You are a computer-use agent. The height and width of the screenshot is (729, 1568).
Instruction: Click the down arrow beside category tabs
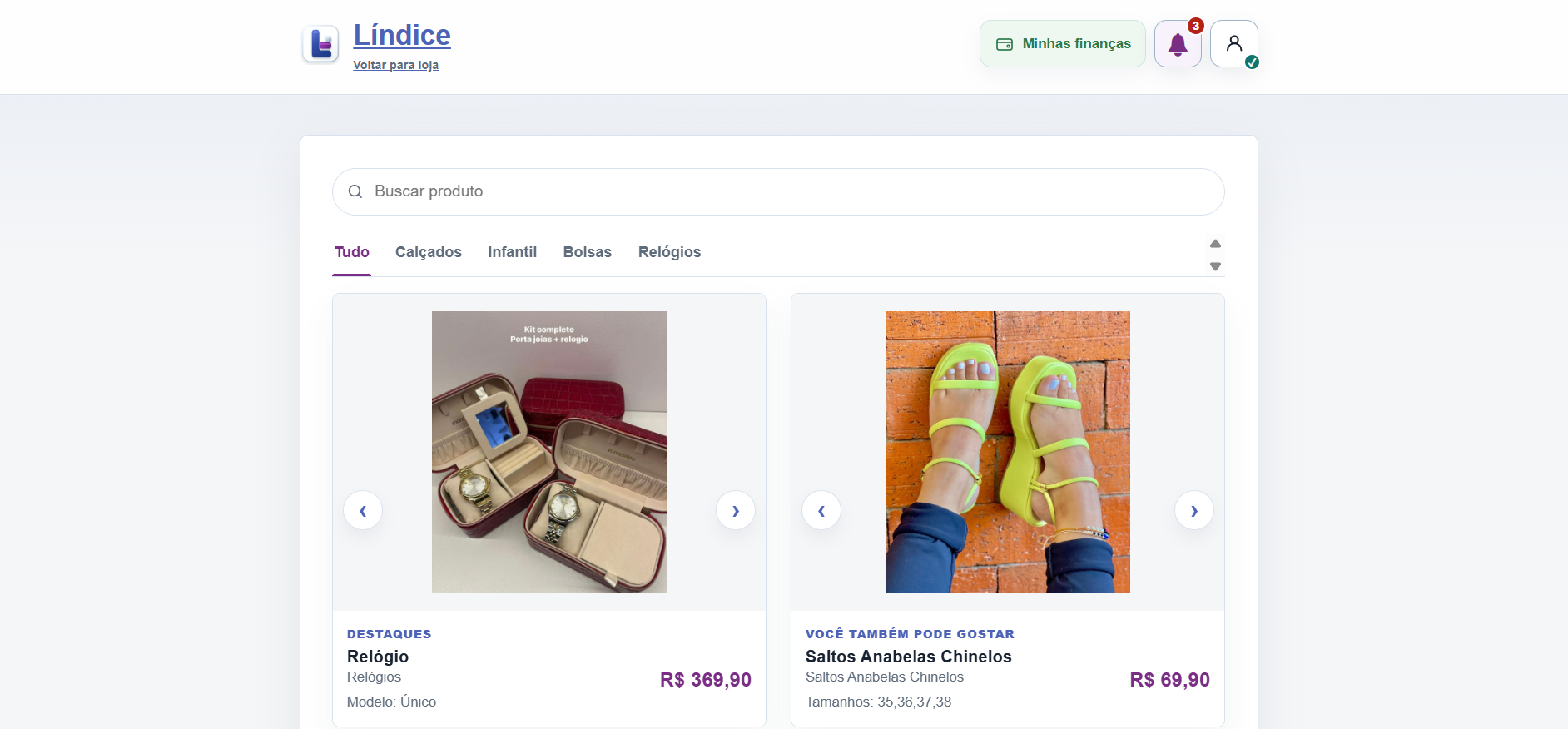(x=1216, y=266)
